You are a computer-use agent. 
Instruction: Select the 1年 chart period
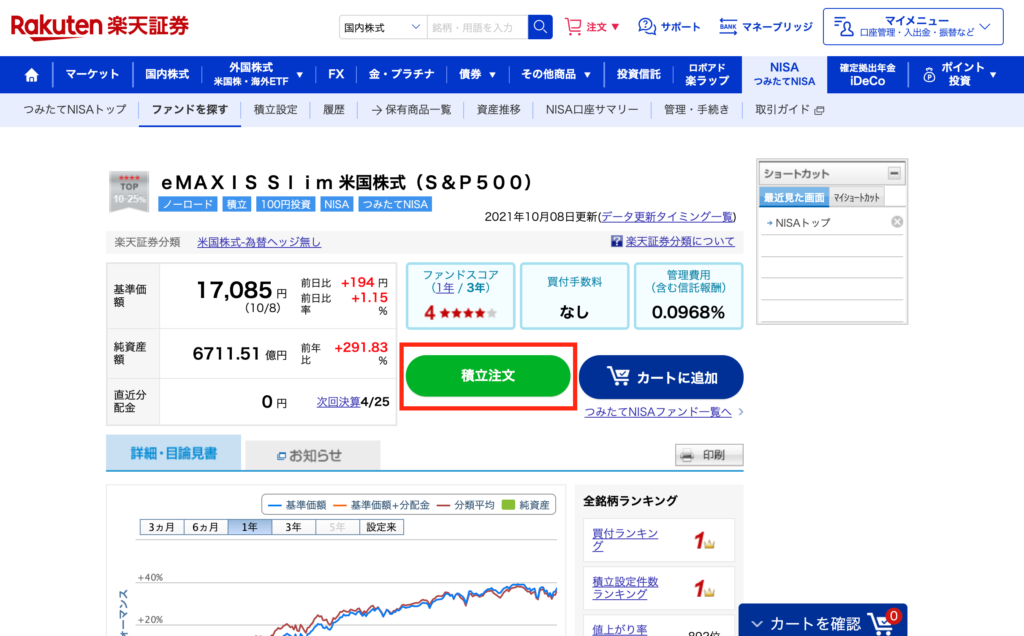pos(249,527)
